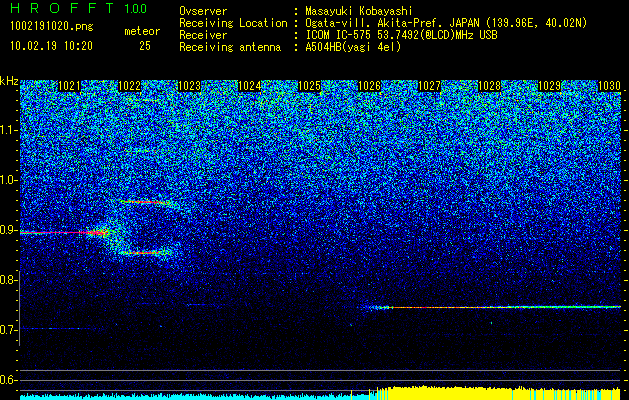Viewport: 629px width, 400px height.
Task: Select the 1.00 version number
Action: [136, 8]
